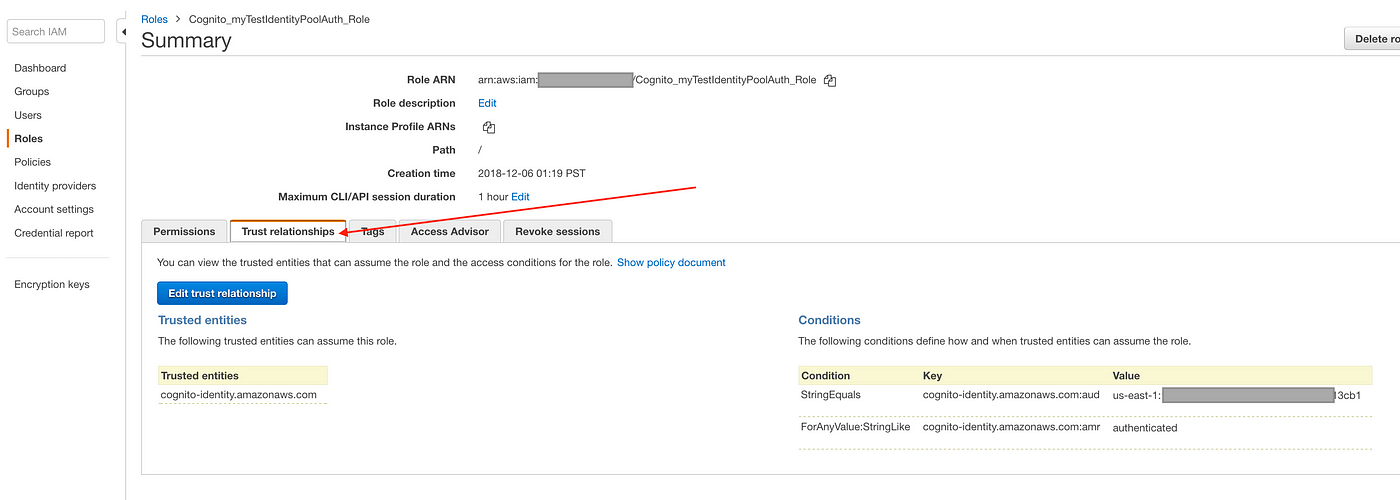This screenshot has height=500, width=1400.
Task: Open Account settings page
Action: click(54, 209)
